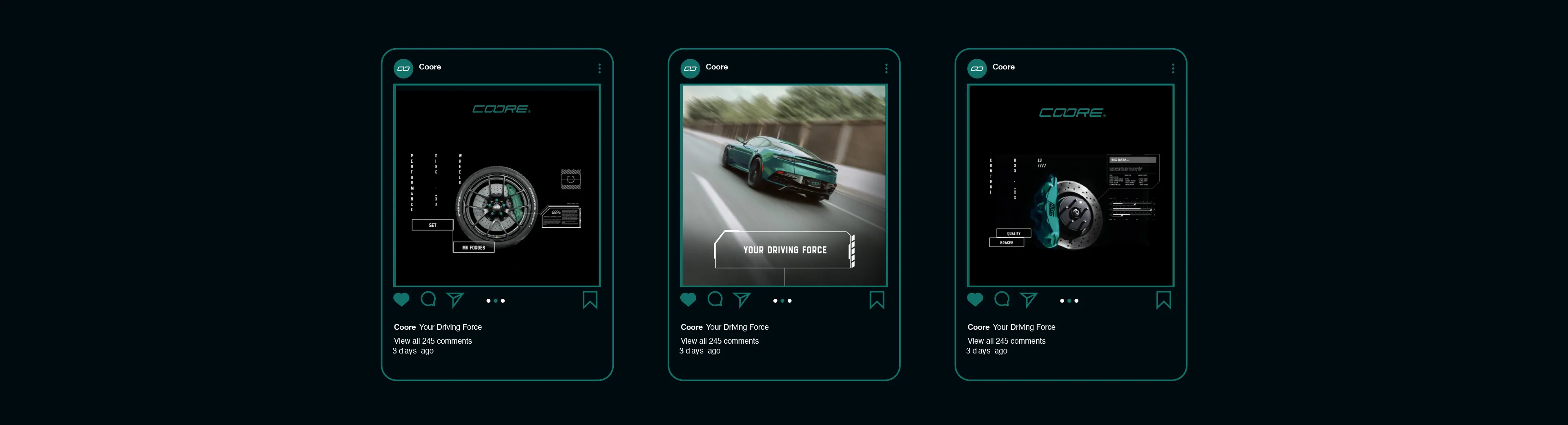Open the wheel image in the first post

(x=497, y=185)
